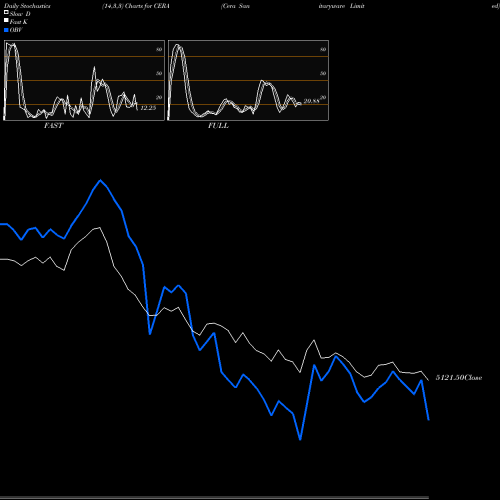
Task: Click the 80 axis label in FULL chart
Action: (x=323, y=49)
